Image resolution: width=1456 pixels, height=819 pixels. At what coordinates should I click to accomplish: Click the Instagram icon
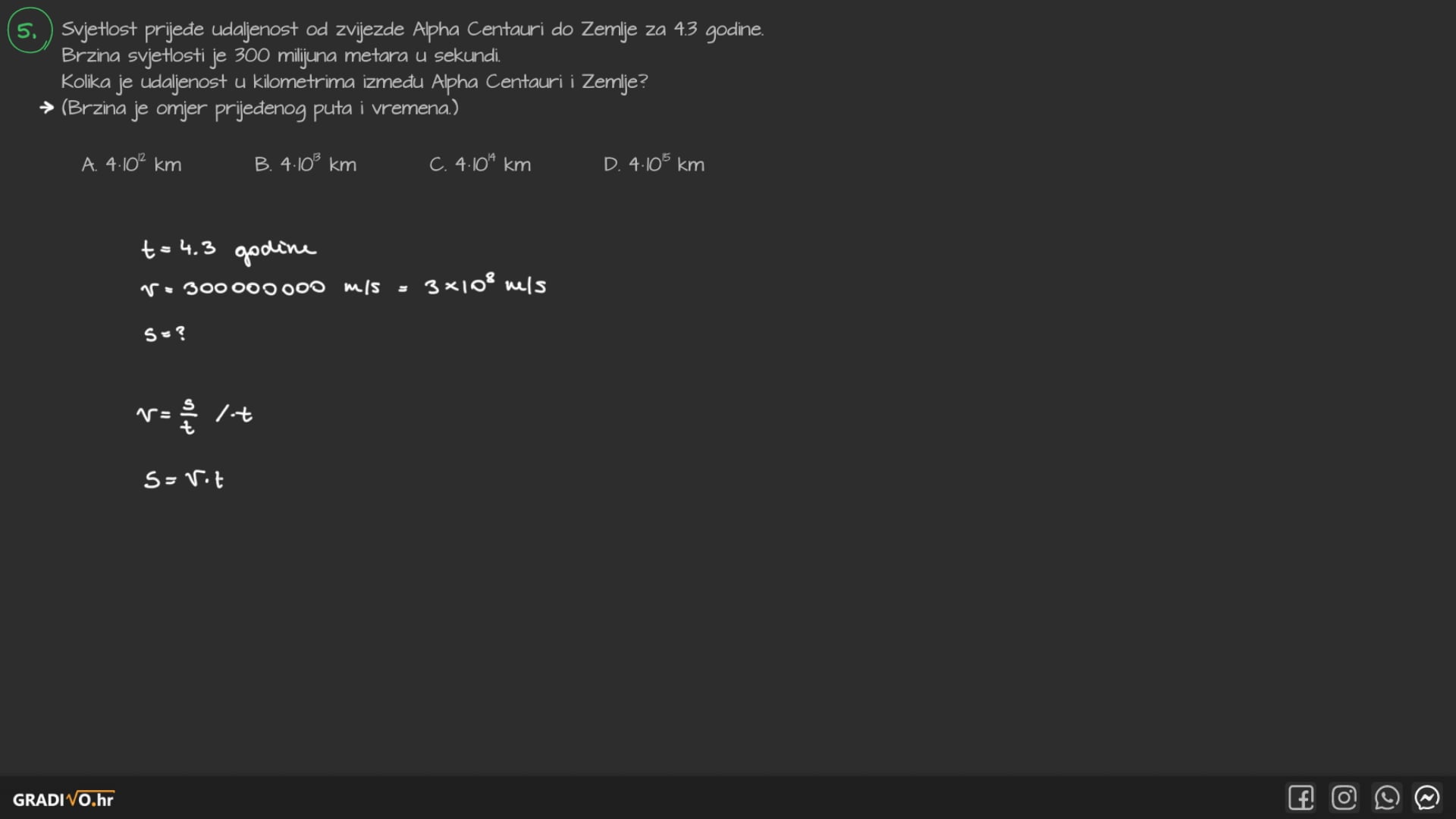coord(1344,798)
